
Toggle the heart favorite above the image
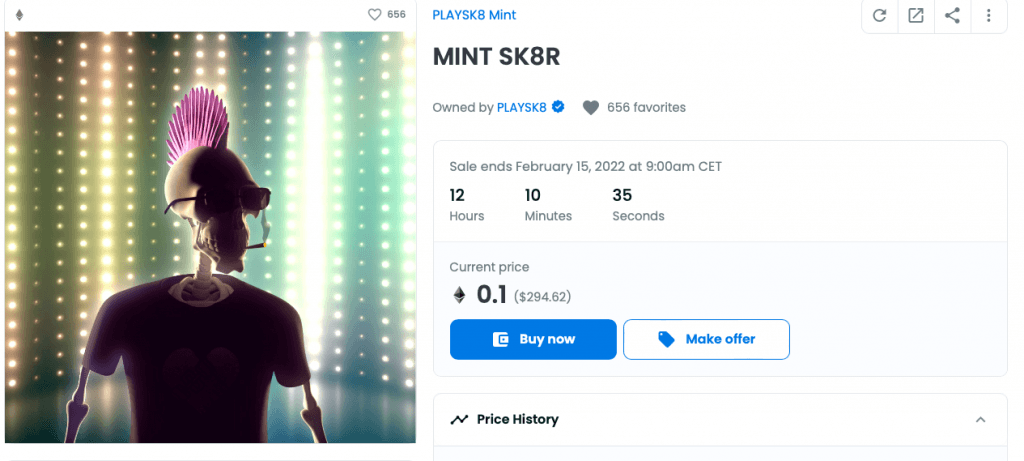click(x=375, y=15)
